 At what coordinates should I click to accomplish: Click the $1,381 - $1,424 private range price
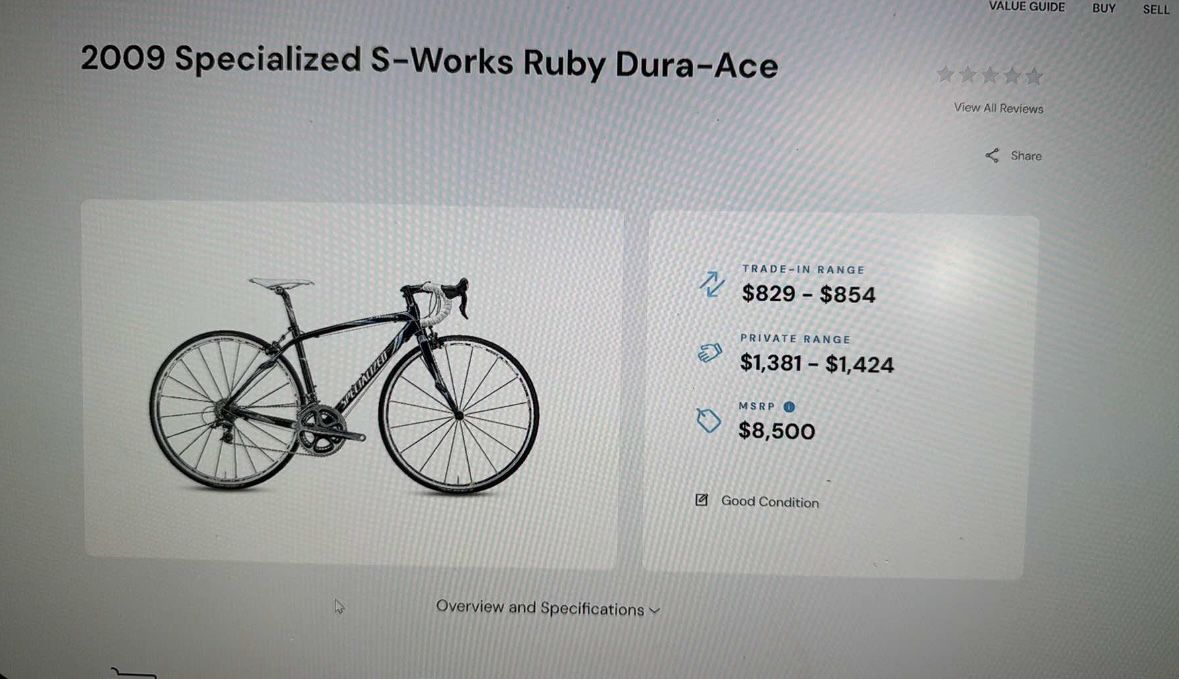tap(816, 363)
